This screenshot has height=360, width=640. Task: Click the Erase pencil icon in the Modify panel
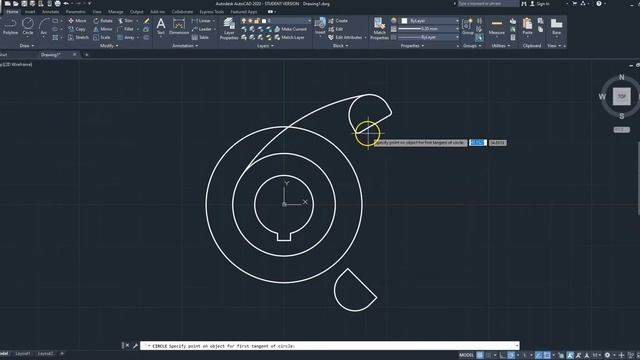click(147, 21)
